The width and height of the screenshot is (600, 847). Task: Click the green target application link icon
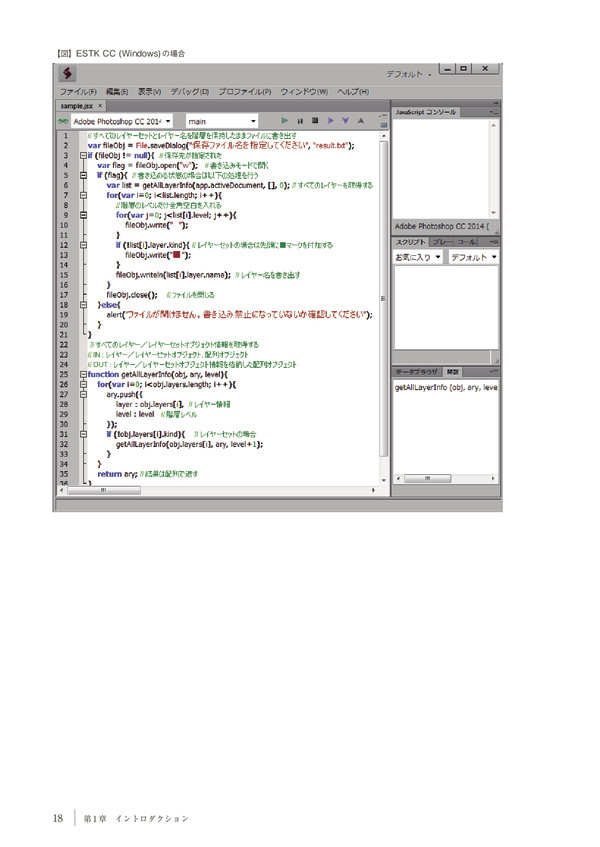click(63, 121)
